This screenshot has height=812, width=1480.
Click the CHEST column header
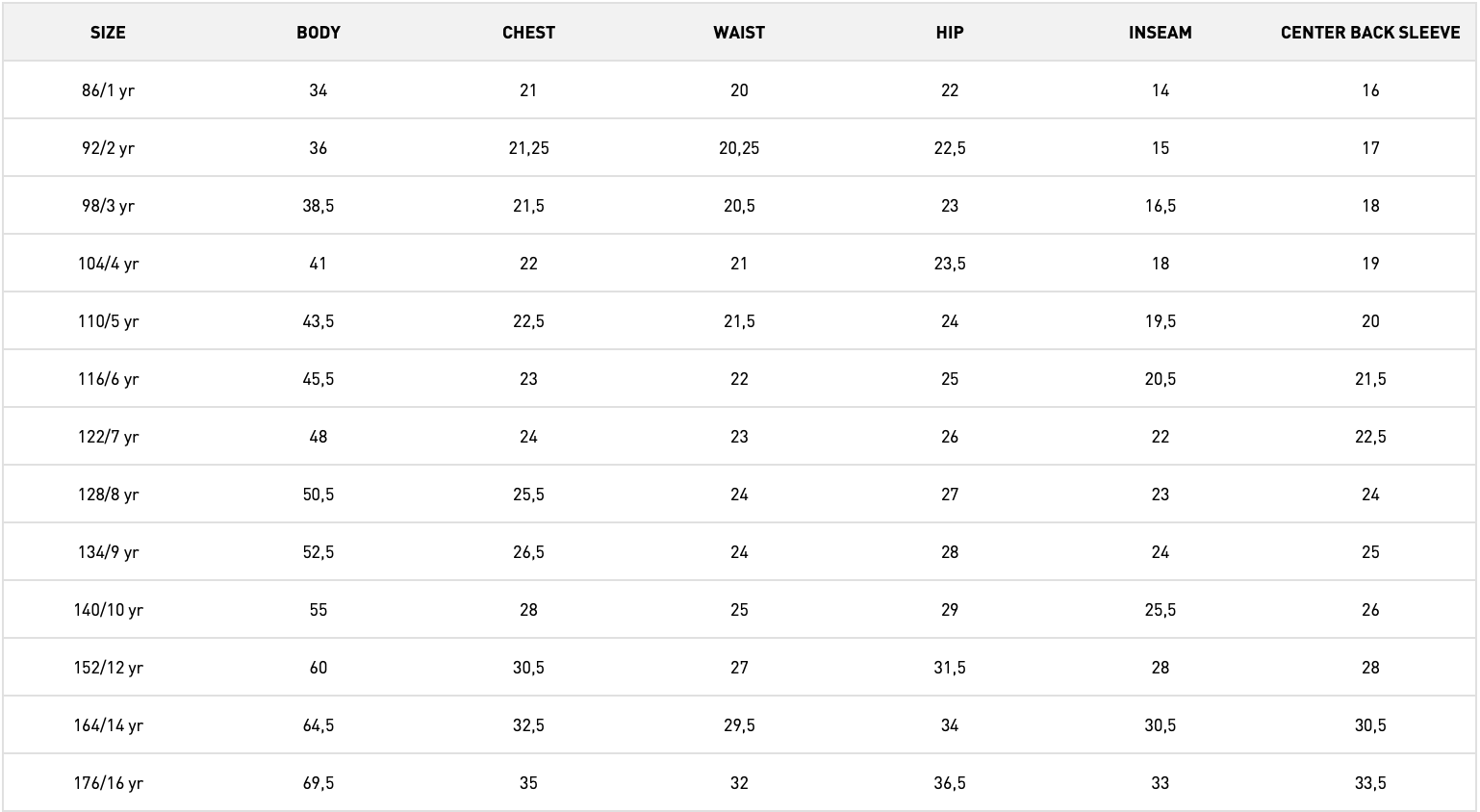tap(528, 33)
